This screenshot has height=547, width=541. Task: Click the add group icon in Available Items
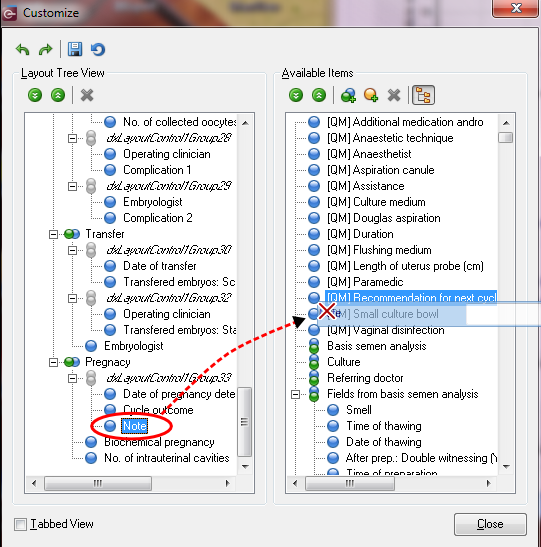tap(348, 95)
